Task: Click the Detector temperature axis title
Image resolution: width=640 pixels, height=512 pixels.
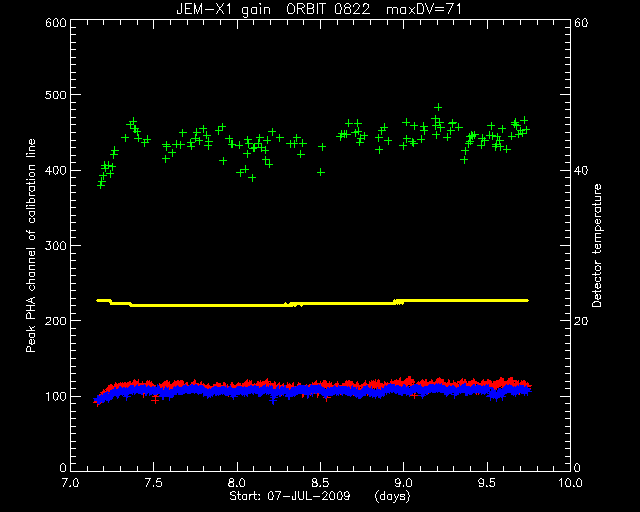Action: (x=597, y=245)
